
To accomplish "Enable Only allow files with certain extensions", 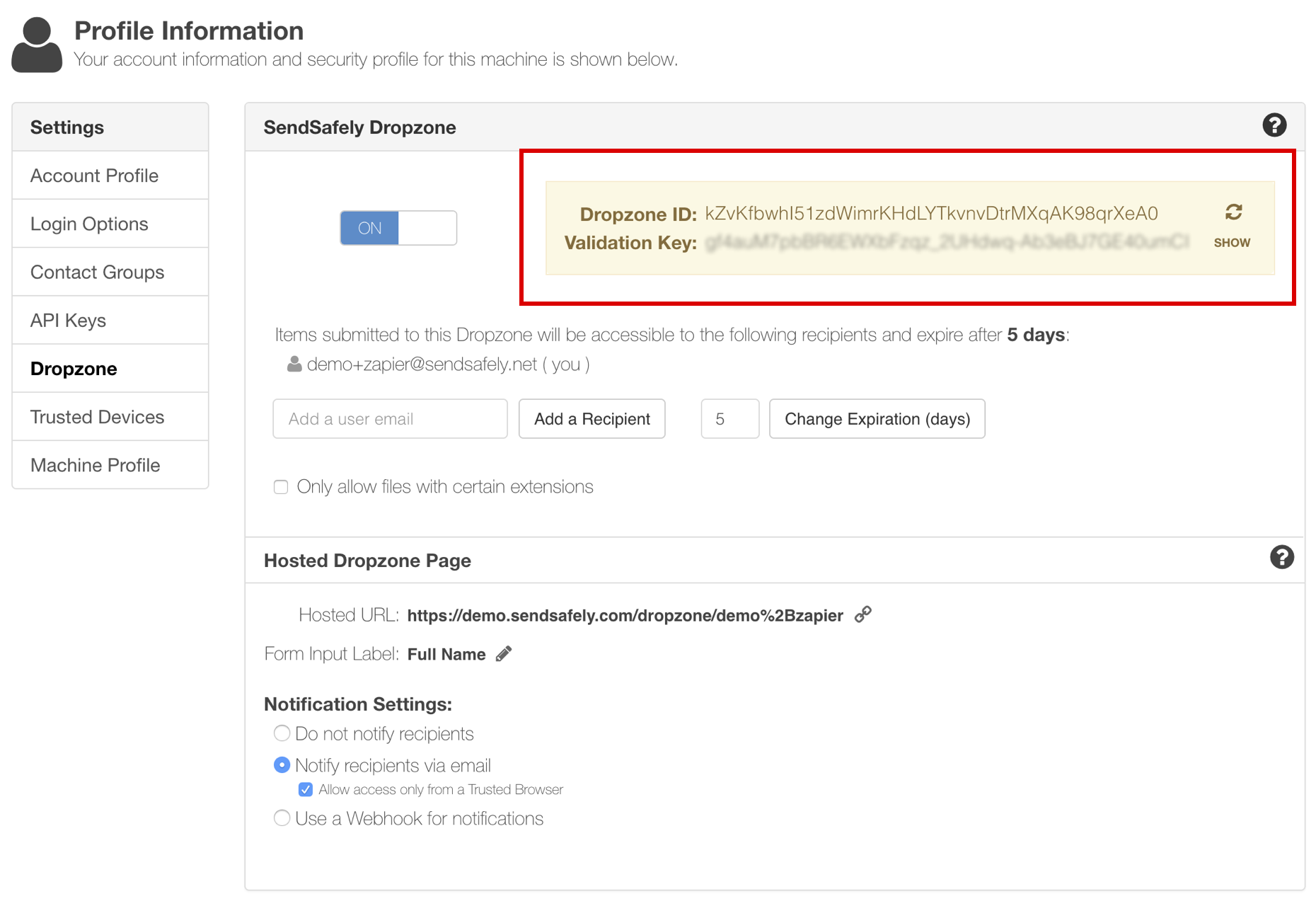I will [281, 487].
